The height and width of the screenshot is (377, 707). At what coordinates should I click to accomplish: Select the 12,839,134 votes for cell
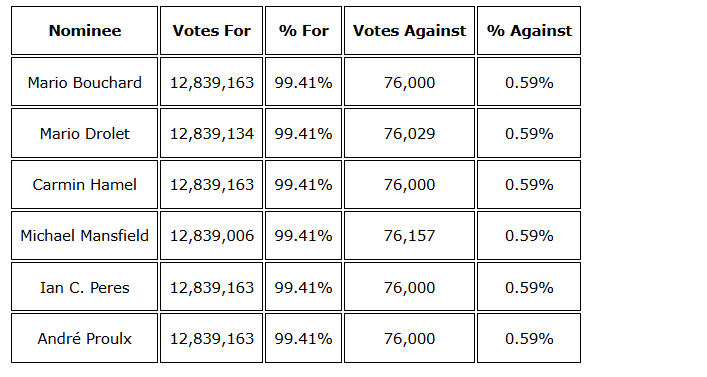click(211, 133)
